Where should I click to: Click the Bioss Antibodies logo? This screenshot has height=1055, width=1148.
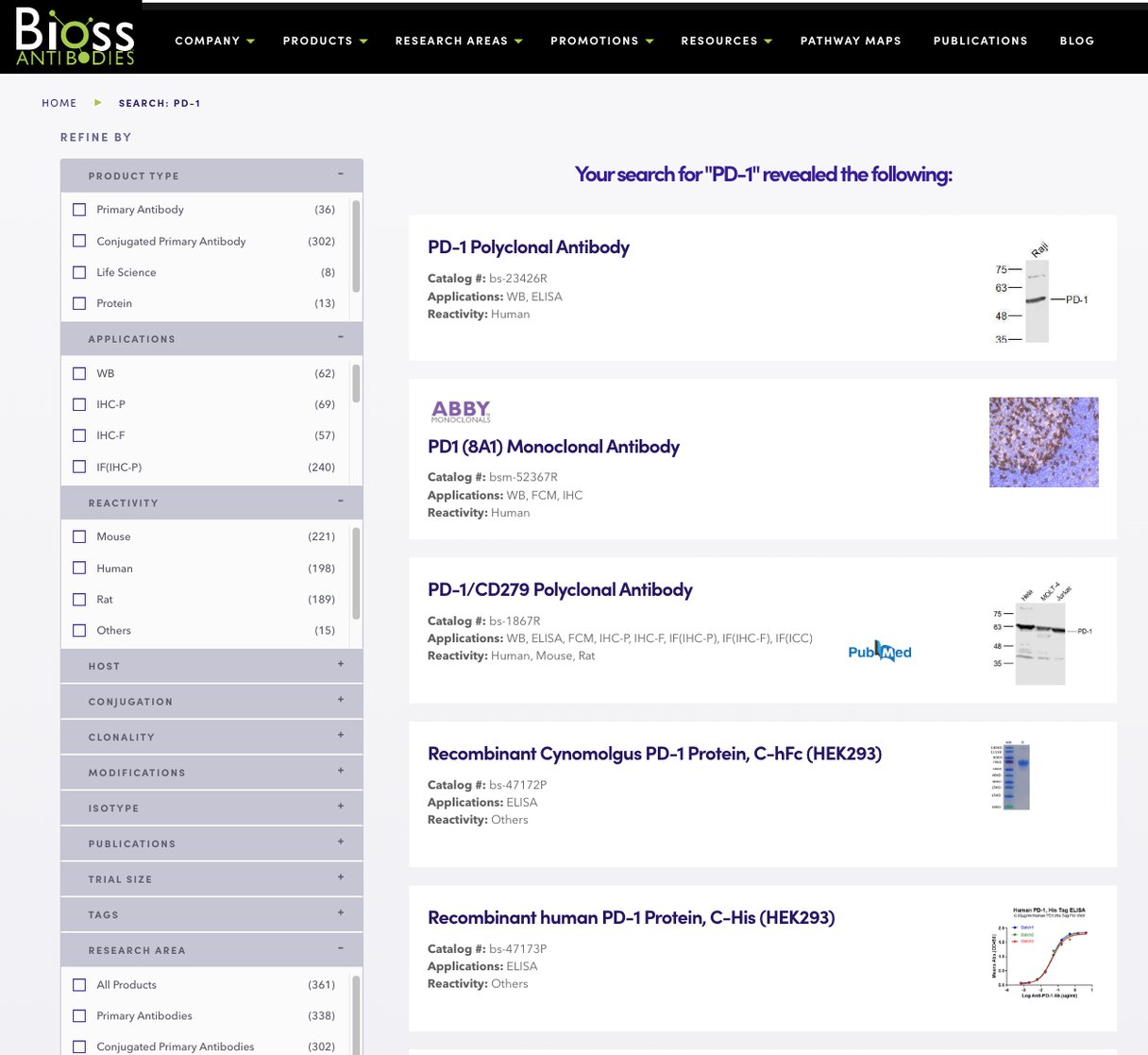[x=76, y=37]
